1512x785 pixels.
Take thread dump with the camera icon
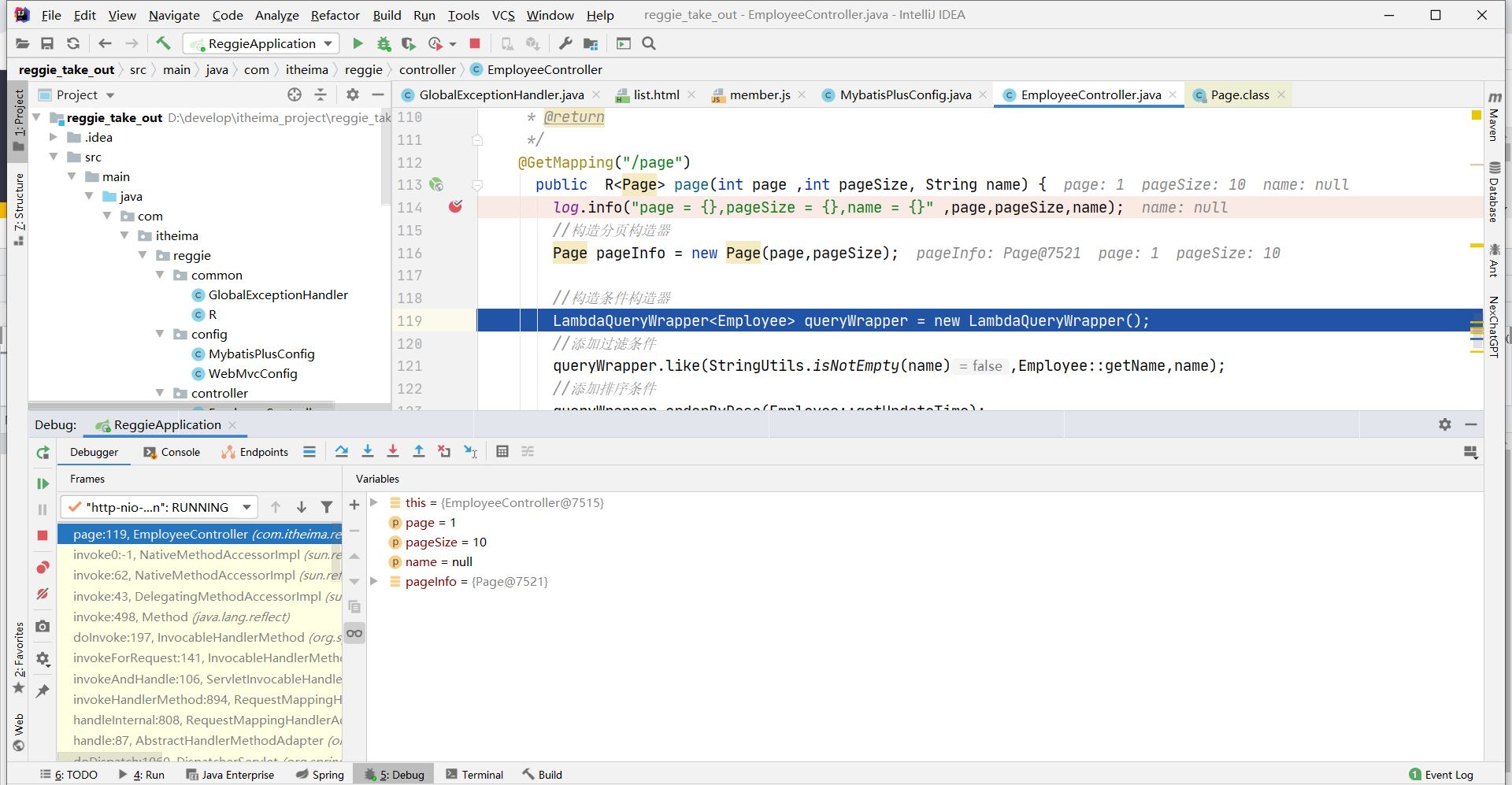click(43, 626)
